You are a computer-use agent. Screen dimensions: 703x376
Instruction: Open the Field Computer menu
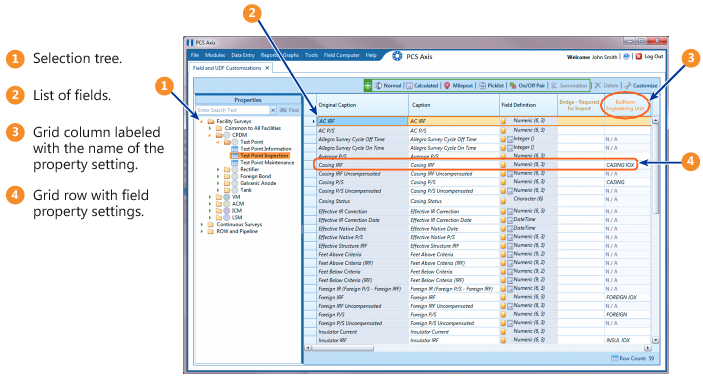[342, 55]
